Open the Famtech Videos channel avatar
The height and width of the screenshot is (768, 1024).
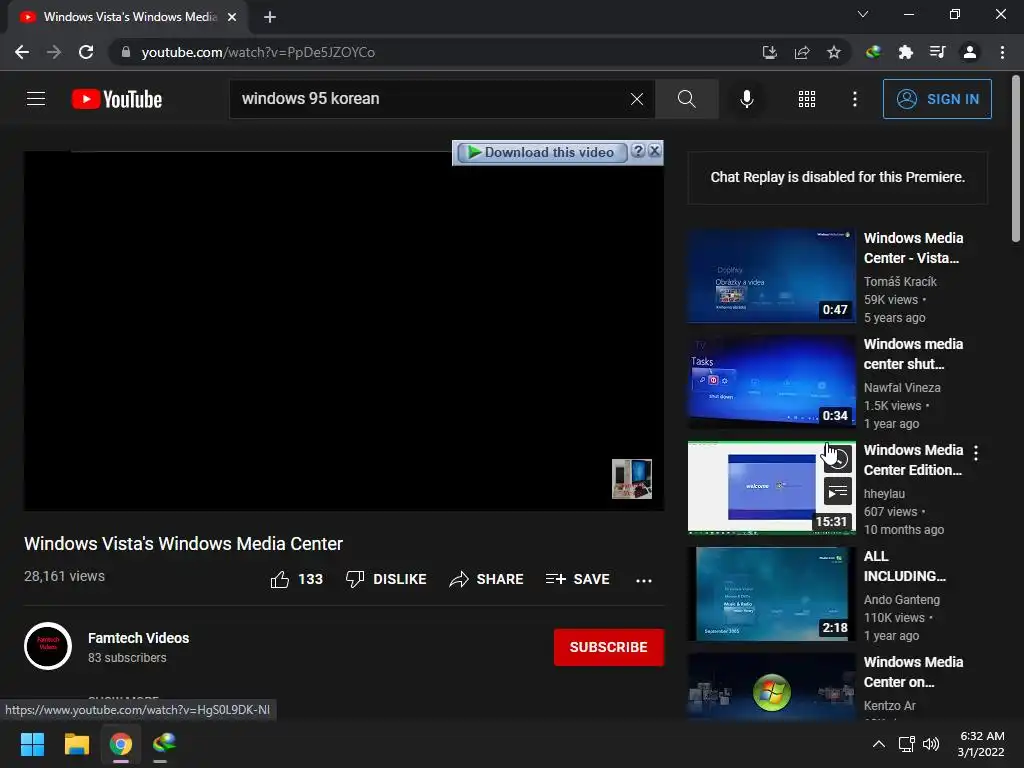click(x=48, y=646)
